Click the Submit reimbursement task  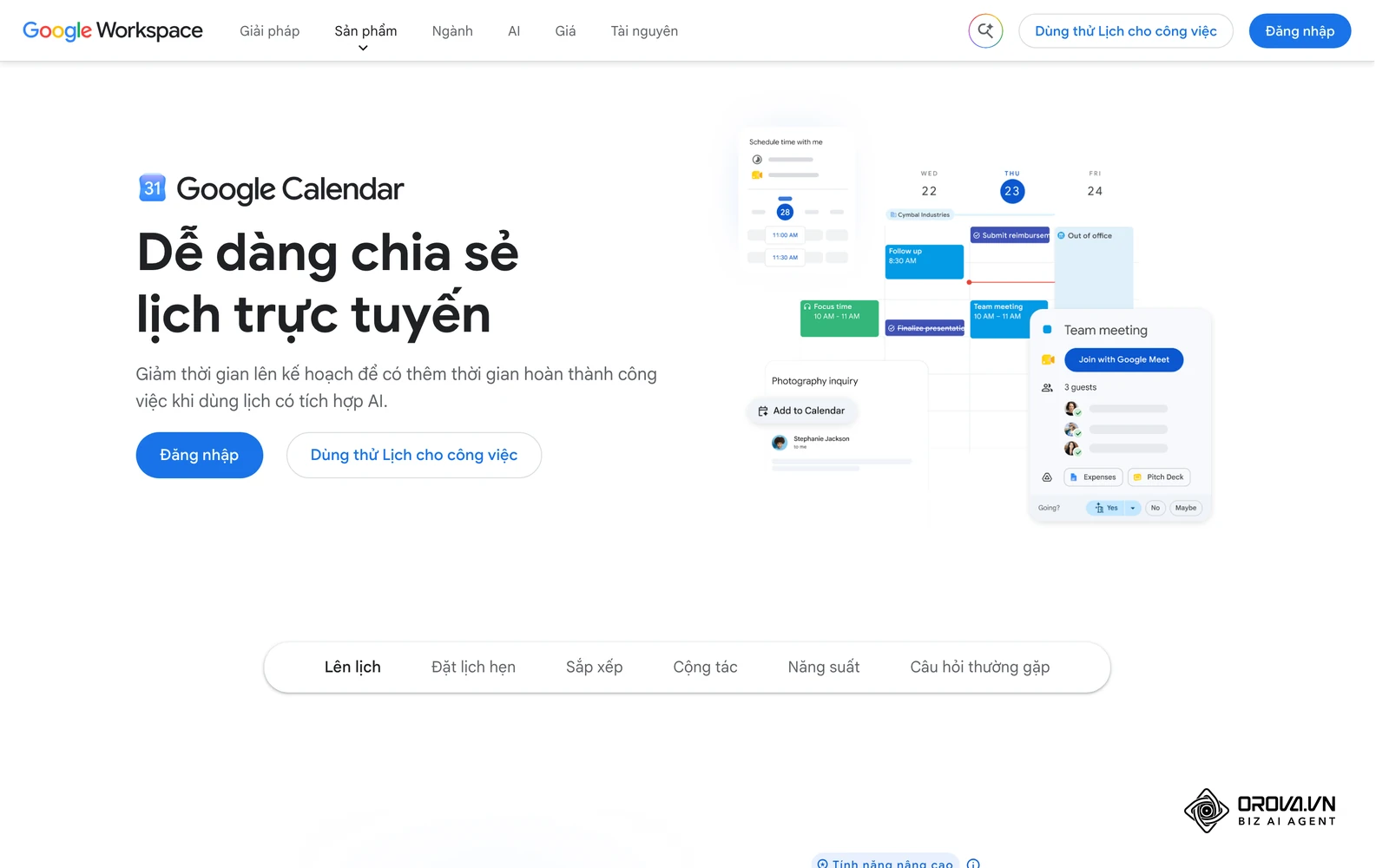click(1010, 235)
